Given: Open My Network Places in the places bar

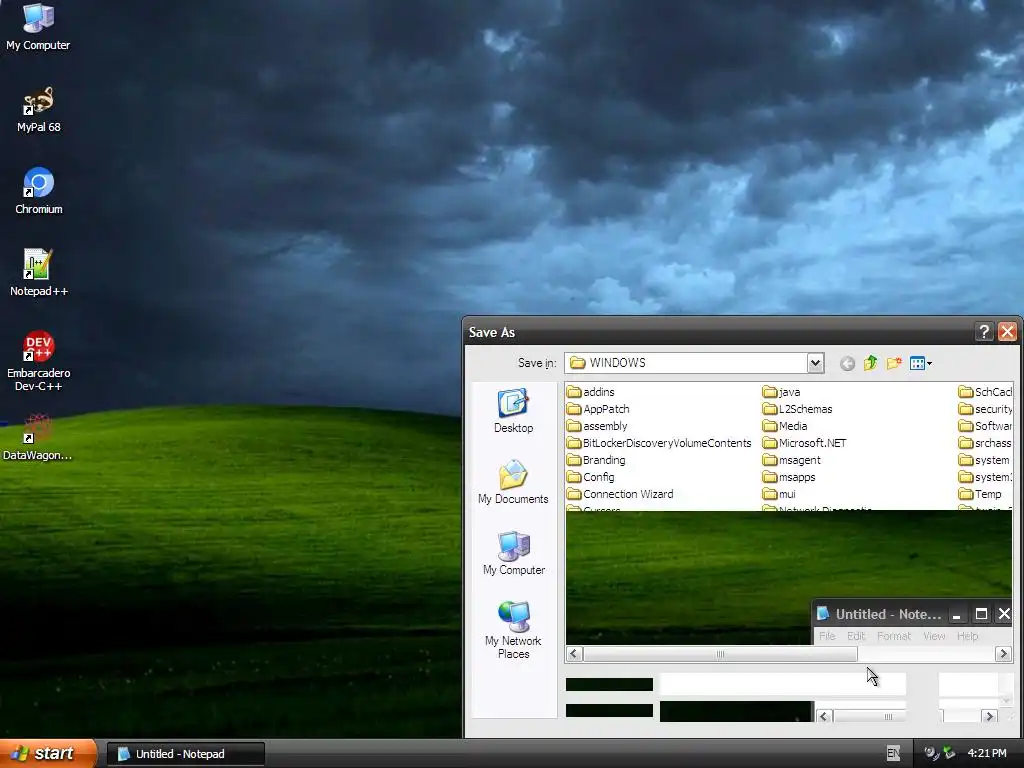Looking at the screenshot, I should (513, 630).
